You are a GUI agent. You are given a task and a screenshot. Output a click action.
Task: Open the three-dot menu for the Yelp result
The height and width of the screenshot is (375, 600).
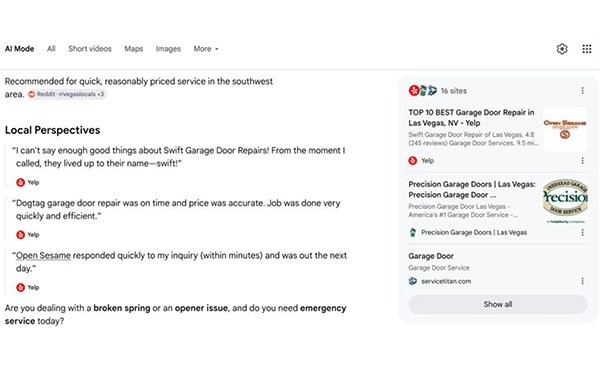coord(582,161)
